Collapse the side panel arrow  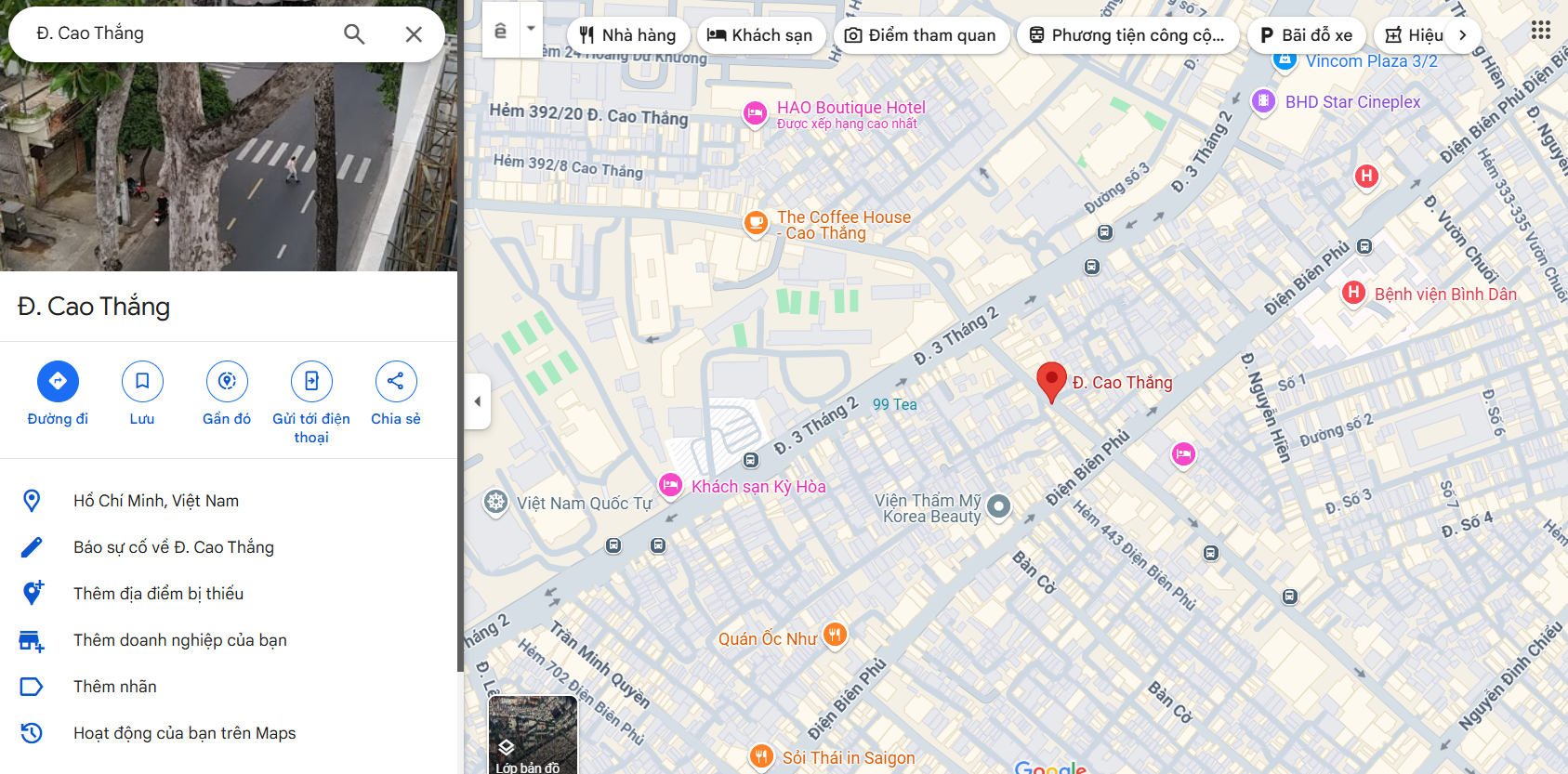[x=478, y=401]
